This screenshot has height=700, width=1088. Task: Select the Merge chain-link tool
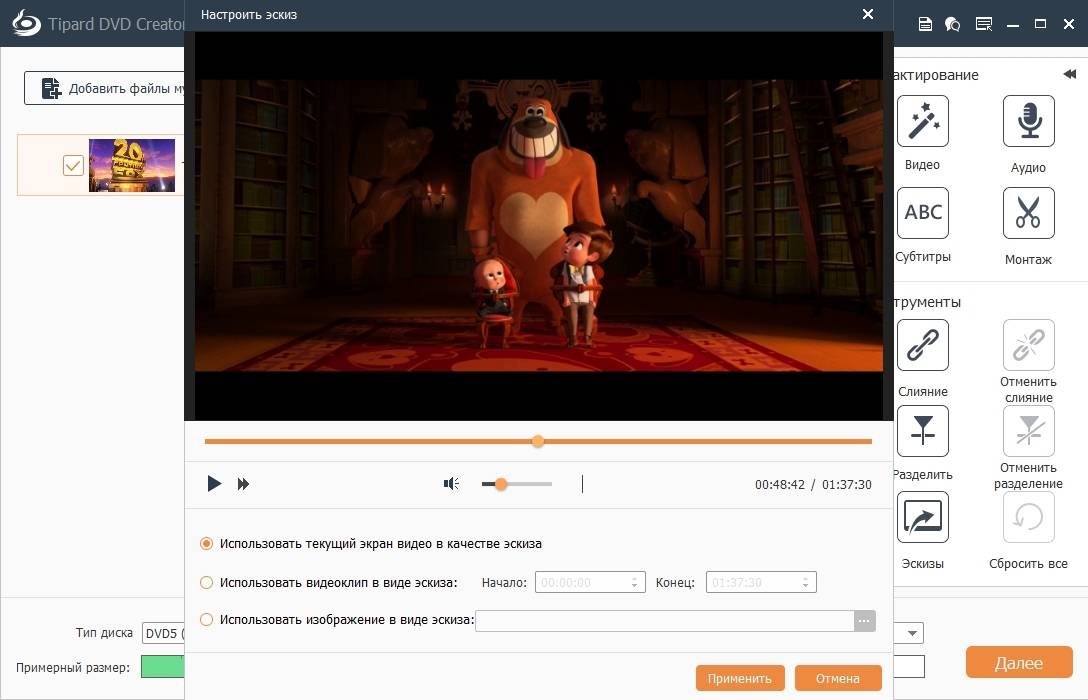click(x=922, y=345)
